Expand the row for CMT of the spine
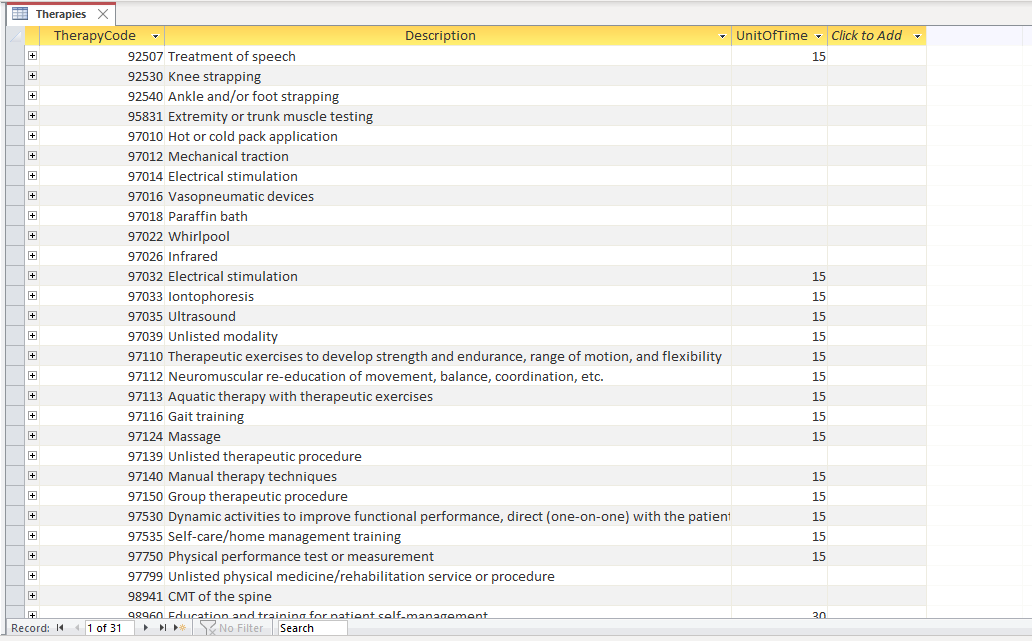 point(31,596)
